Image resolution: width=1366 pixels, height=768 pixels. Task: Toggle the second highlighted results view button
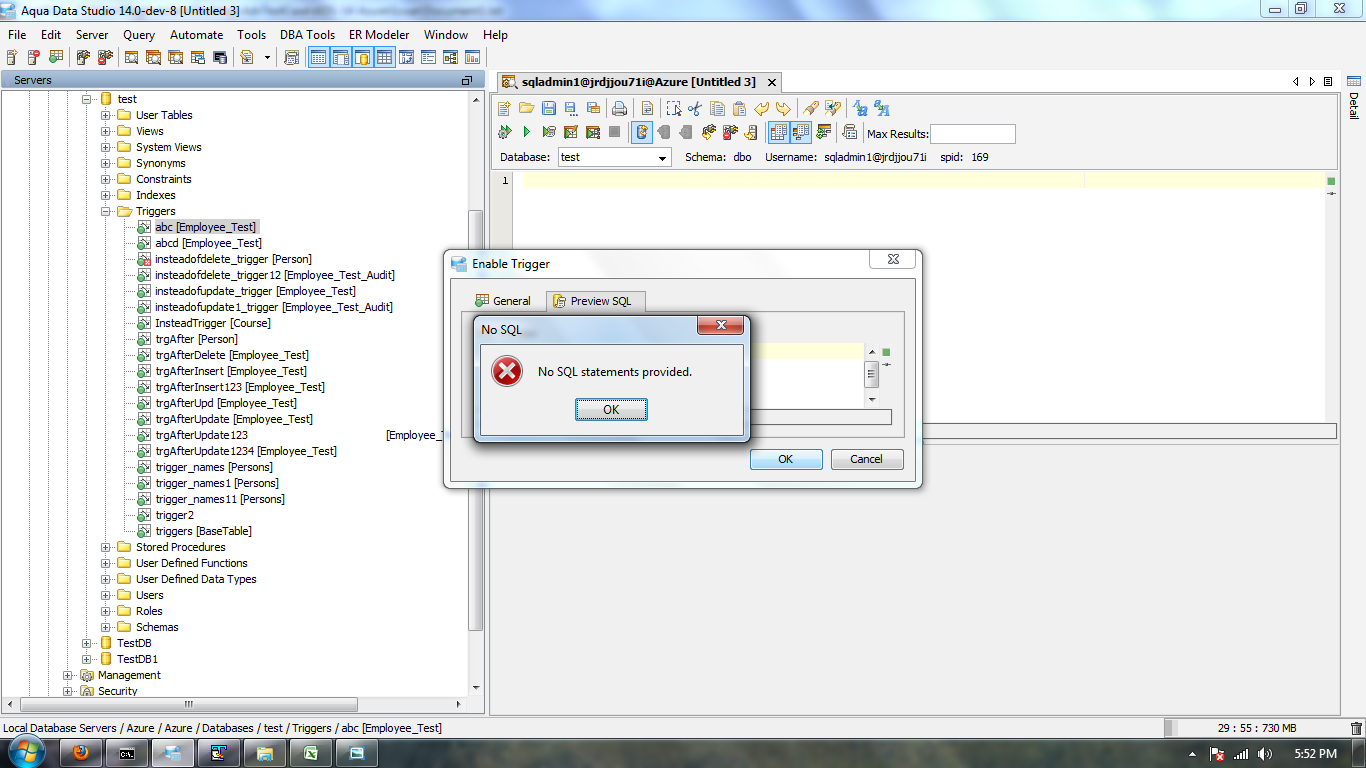tap(801, 132)
